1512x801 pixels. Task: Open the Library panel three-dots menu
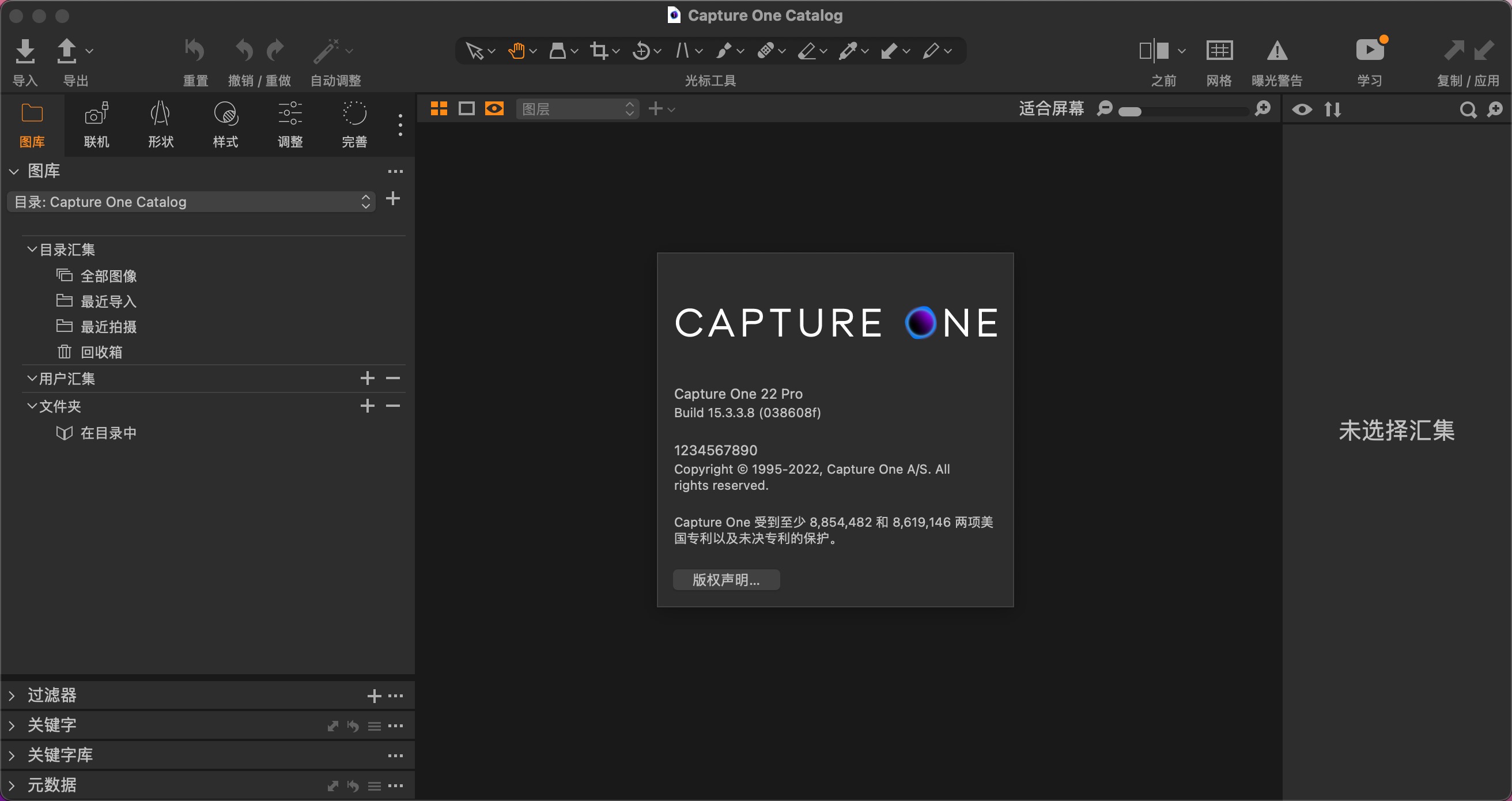click(395, 171)
